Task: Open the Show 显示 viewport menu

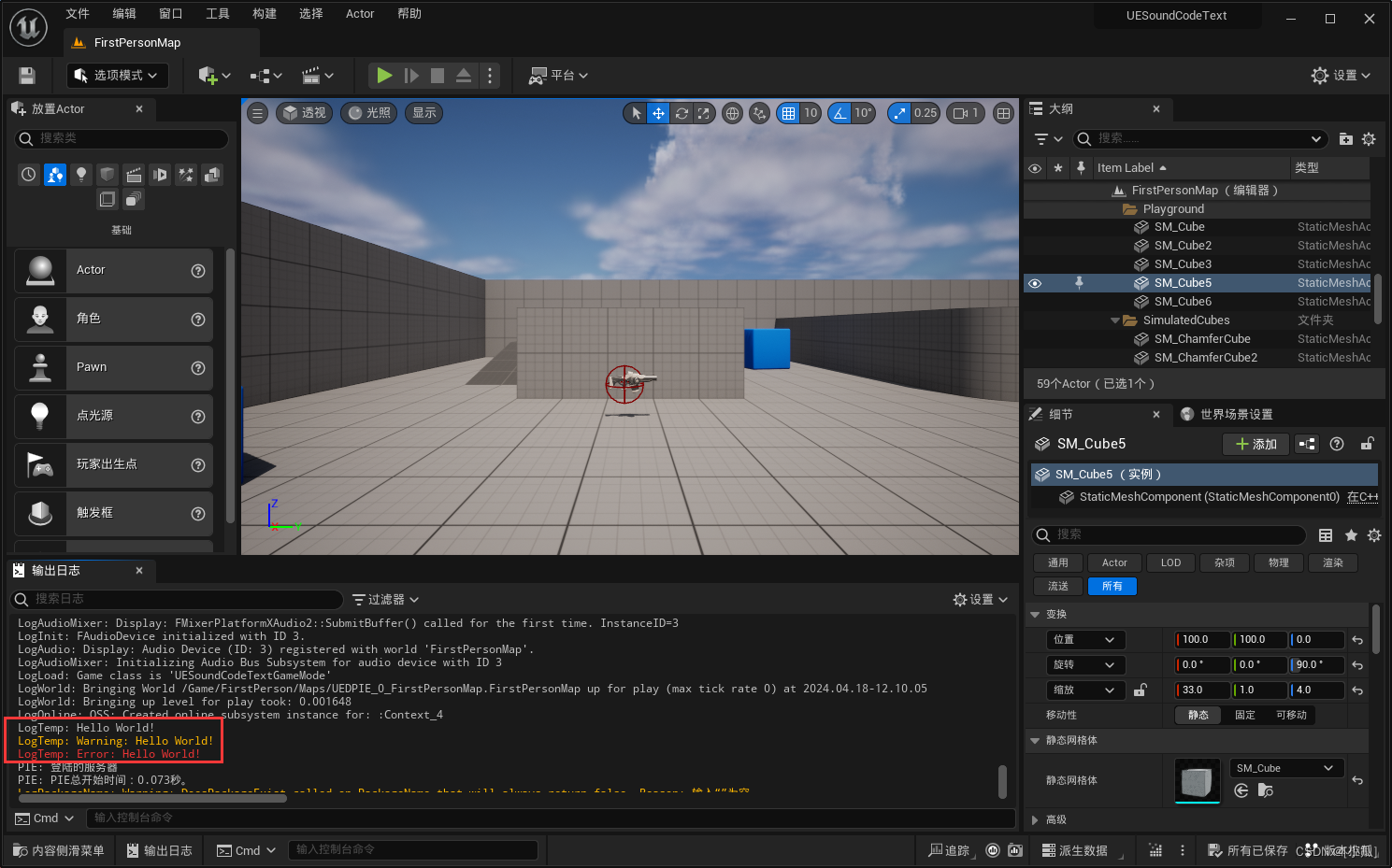Action: point(424,113)
